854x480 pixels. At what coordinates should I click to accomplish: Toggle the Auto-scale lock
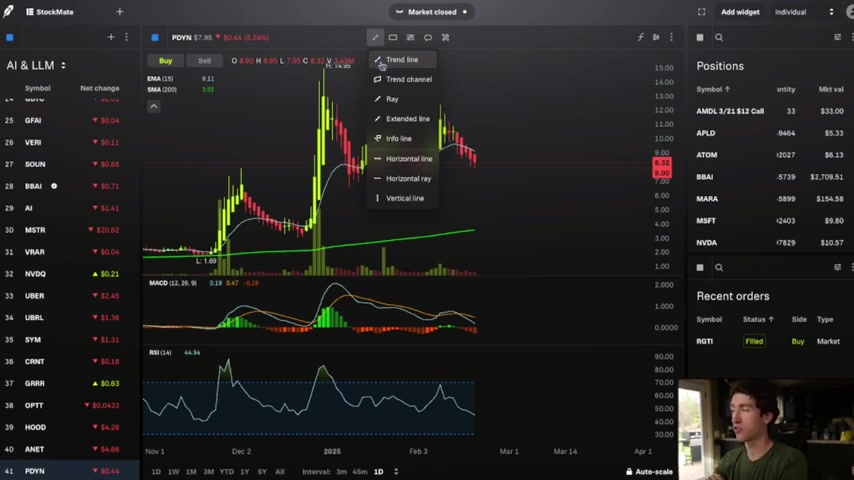(x=649, y=472)
